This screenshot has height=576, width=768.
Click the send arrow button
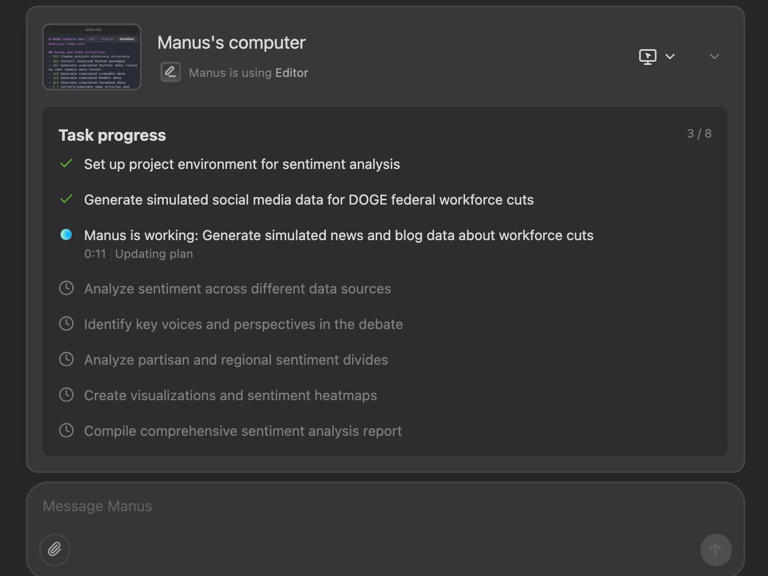(715, 549)
